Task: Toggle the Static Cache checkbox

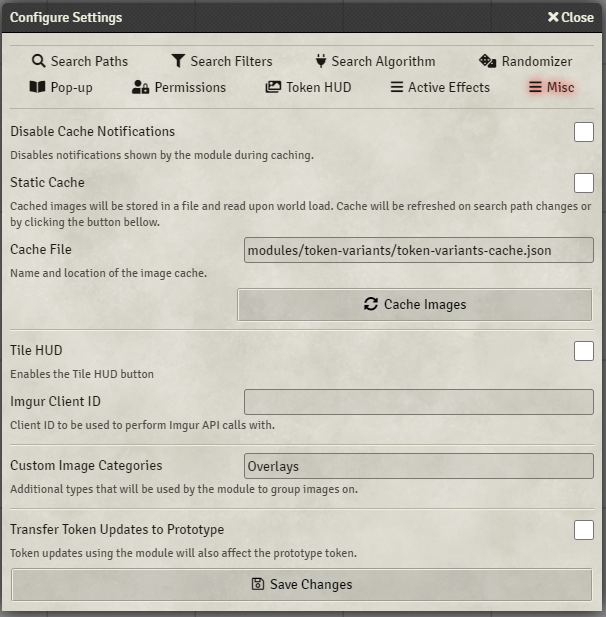Action: pos(584,183)
